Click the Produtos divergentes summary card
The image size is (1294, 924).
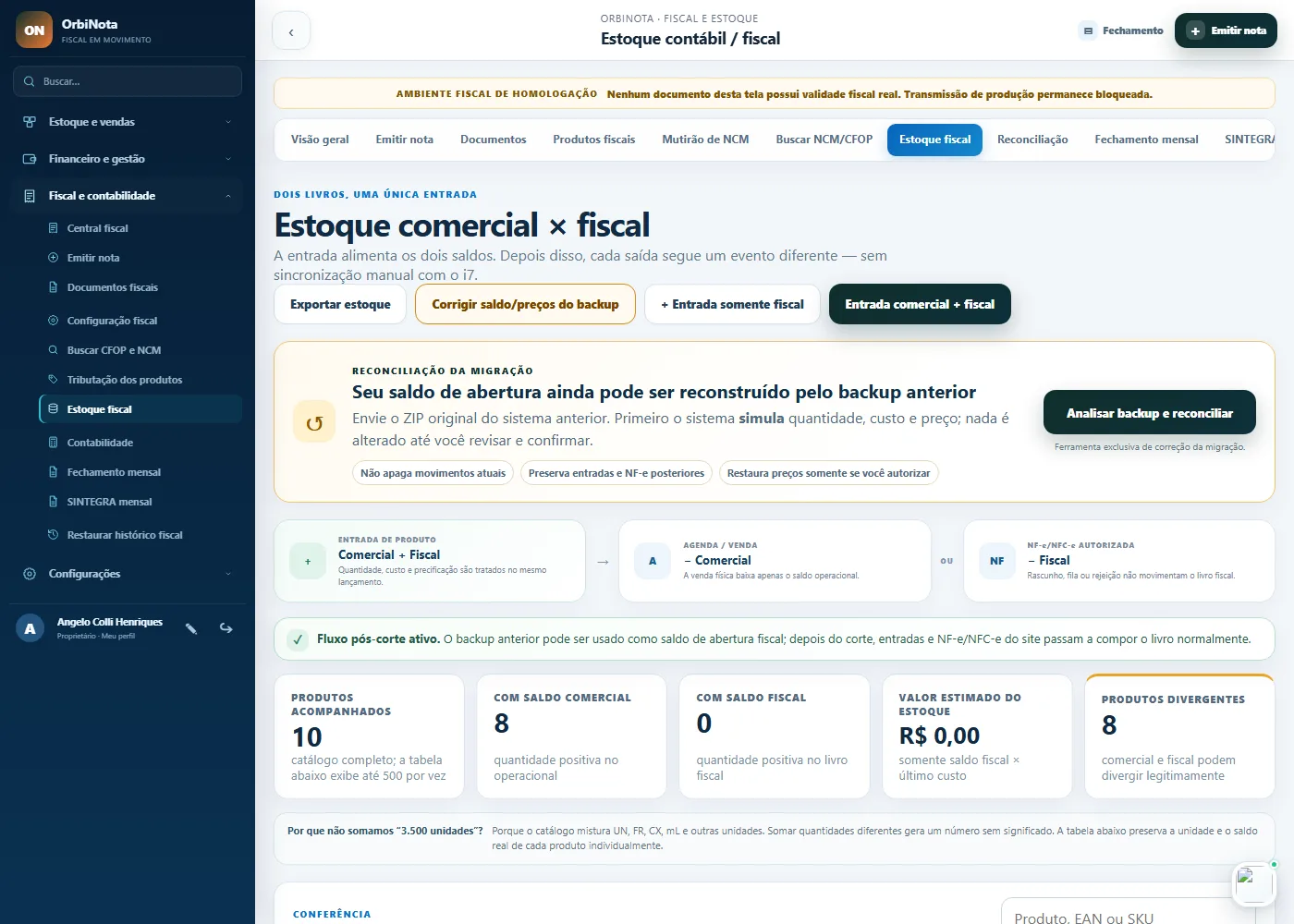click(1179, 736)
